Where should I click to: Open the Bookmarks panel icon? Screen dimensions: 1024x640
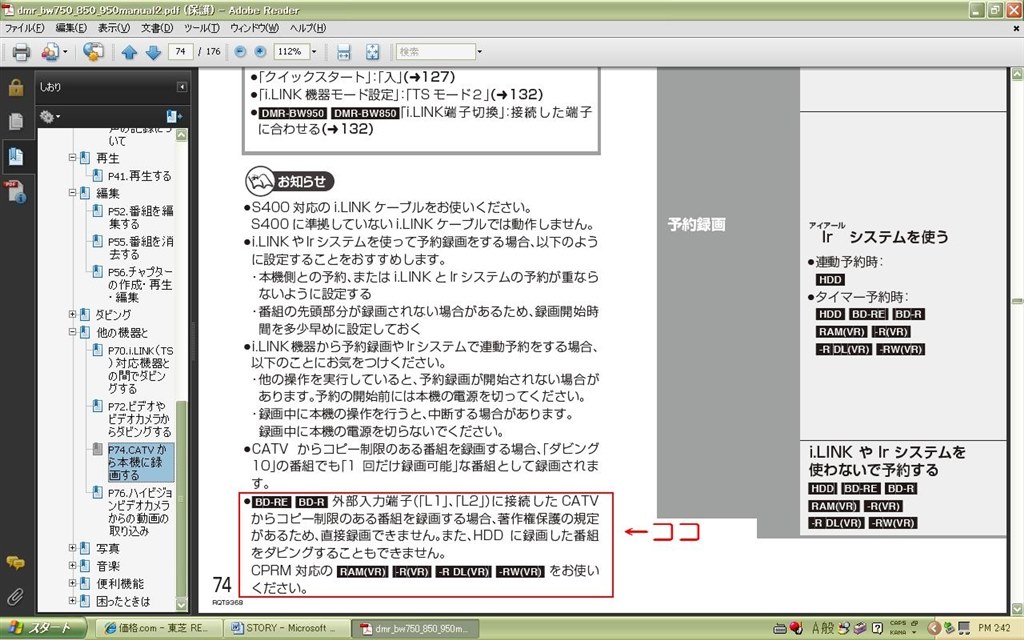[x=16, y=157]
